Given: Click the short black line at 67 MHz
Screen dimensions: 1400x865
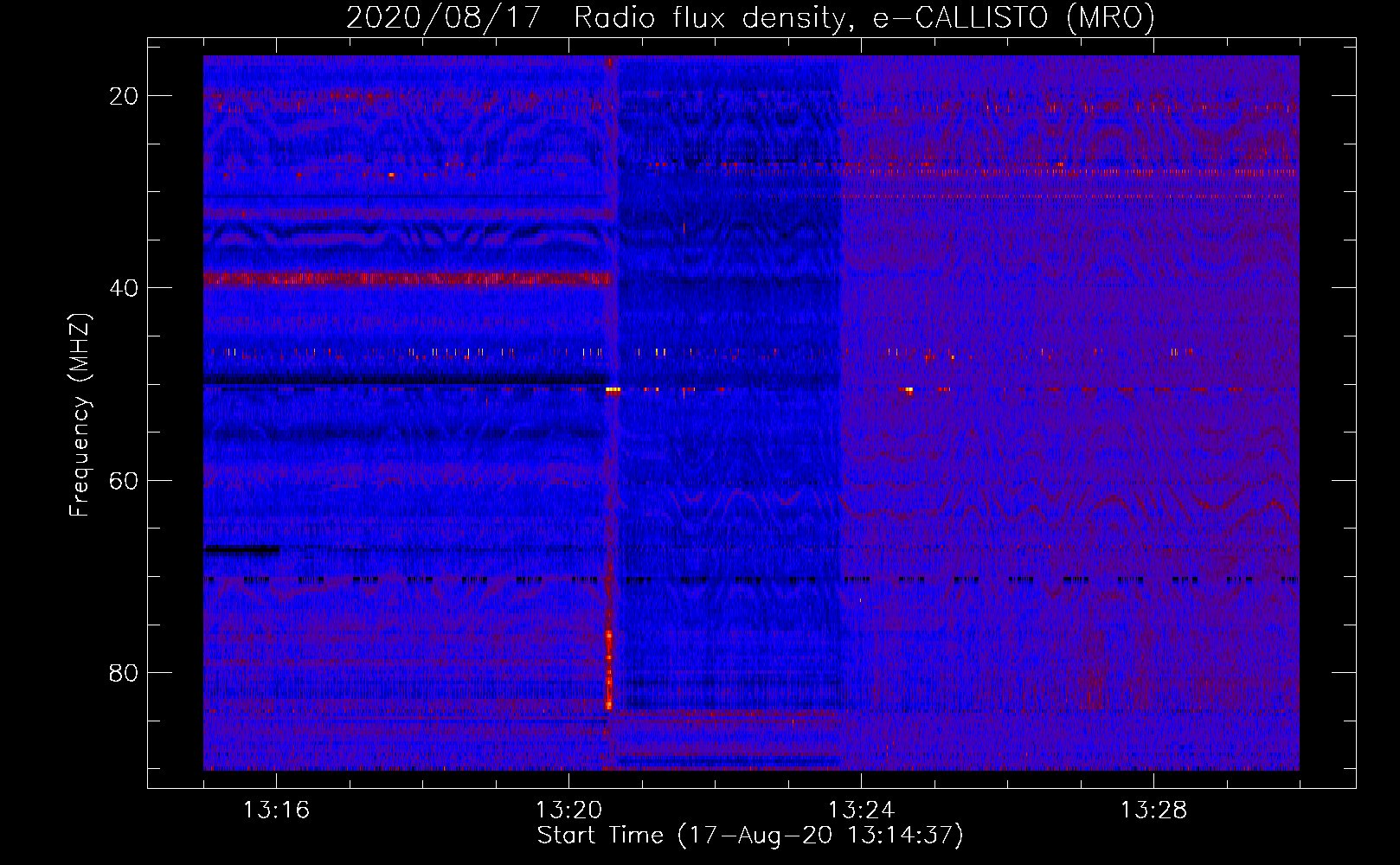Looking at the screenshot, I should pos(241,548).
